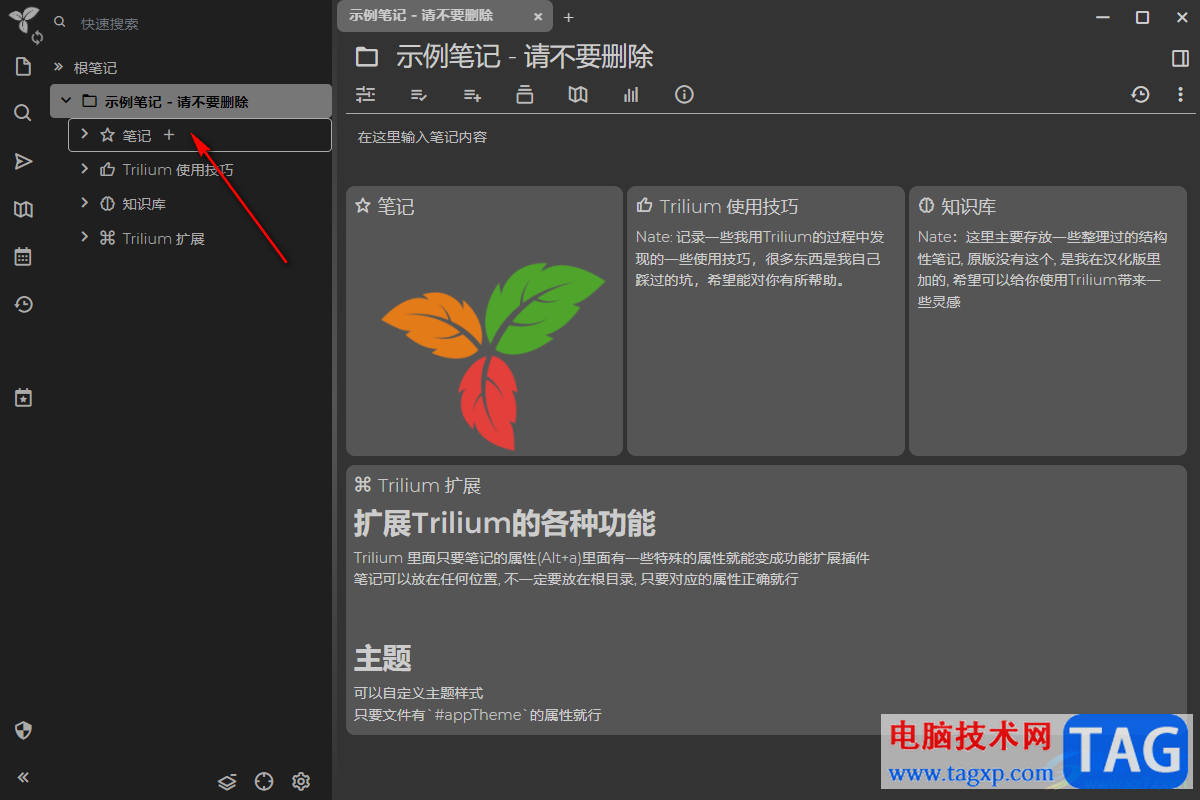This screenshot has height=800, width=1200.
Task: Open note actions three-dot menu
Action: click(1180, 95)
